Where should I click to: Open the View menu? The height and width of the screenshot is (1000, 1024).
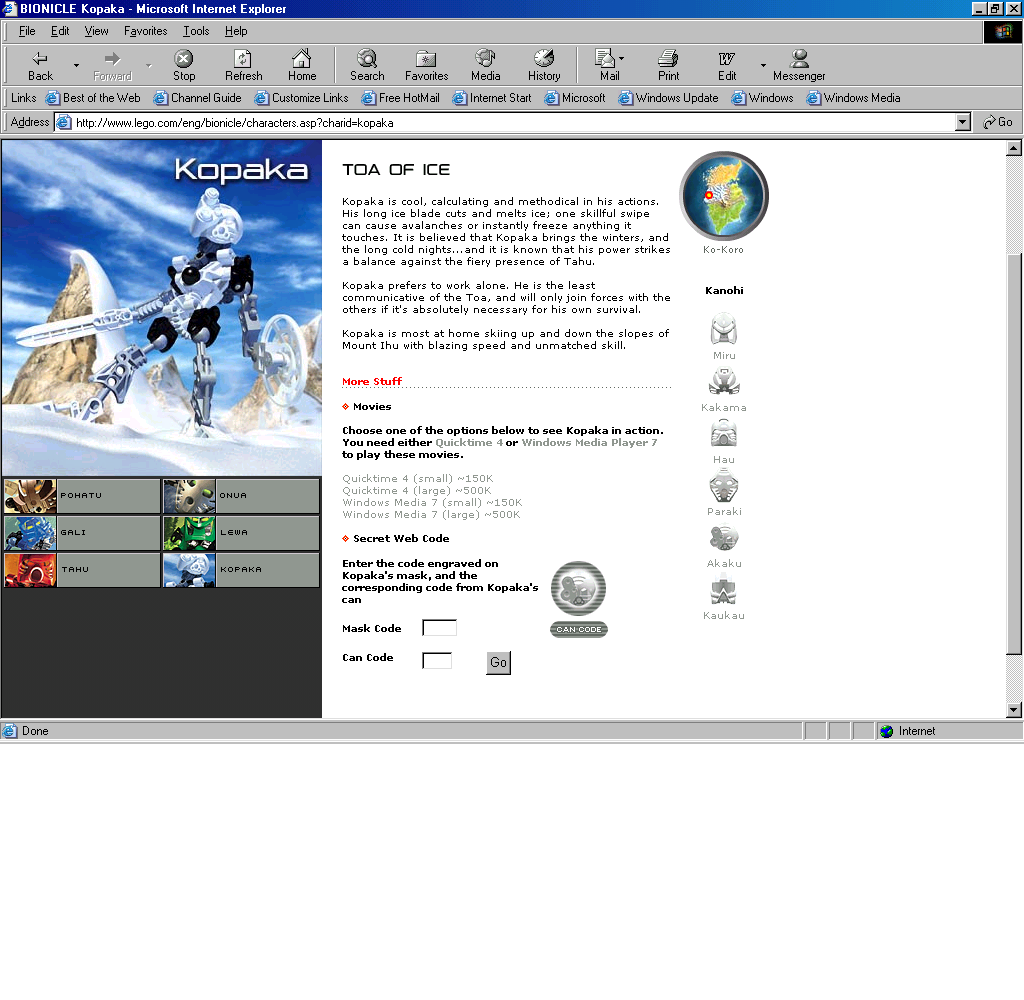tap(96, 31)
